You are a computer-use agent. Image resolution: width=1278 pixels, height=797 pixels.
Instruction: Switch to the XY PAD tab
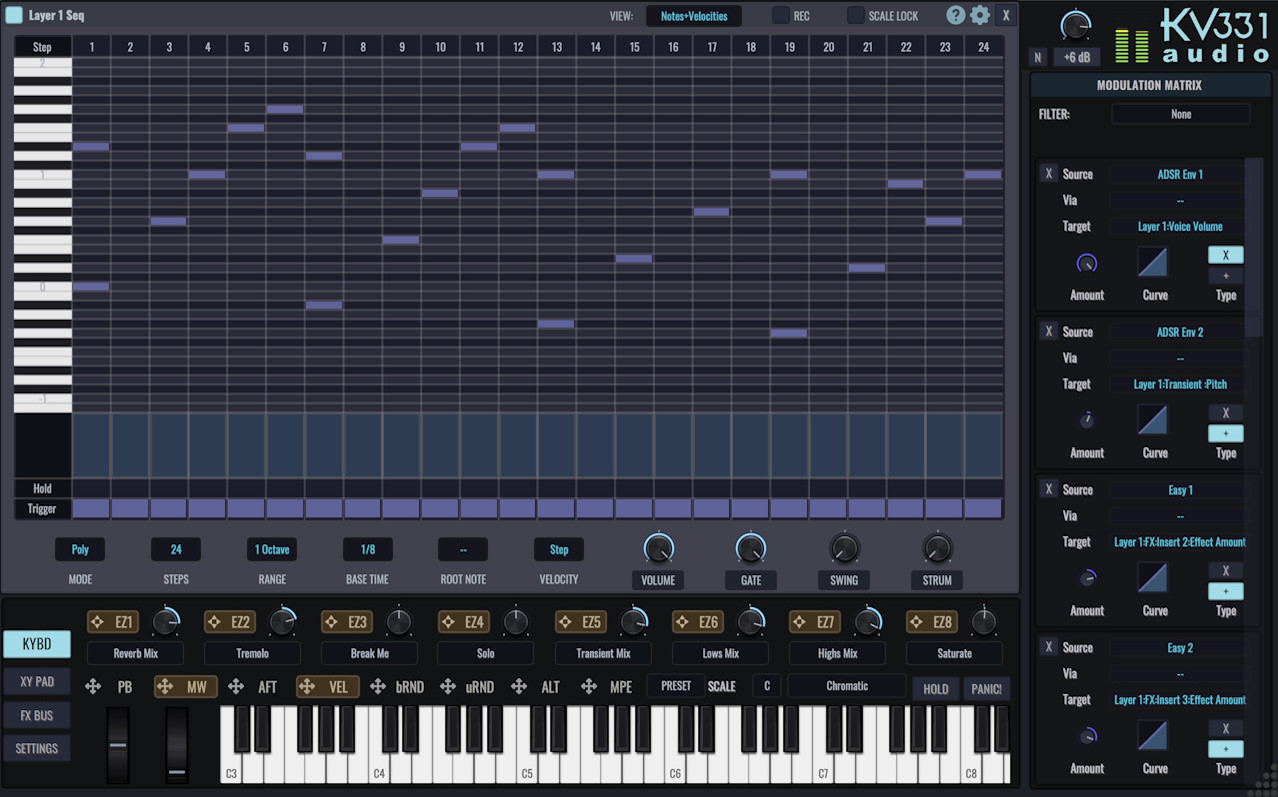37,682
